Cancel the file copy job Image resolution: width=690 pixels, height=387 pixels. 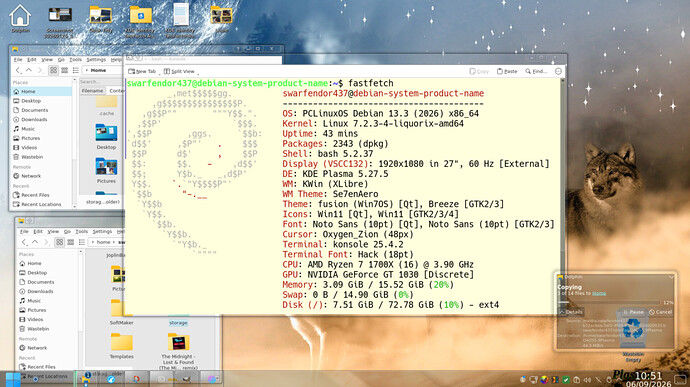point(661,312)
